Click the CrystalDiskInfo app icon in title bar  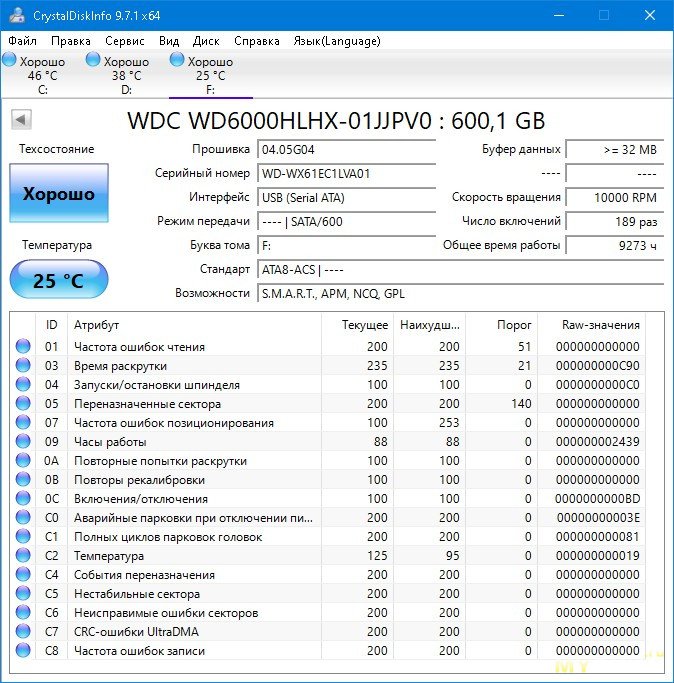pos(16,15)
